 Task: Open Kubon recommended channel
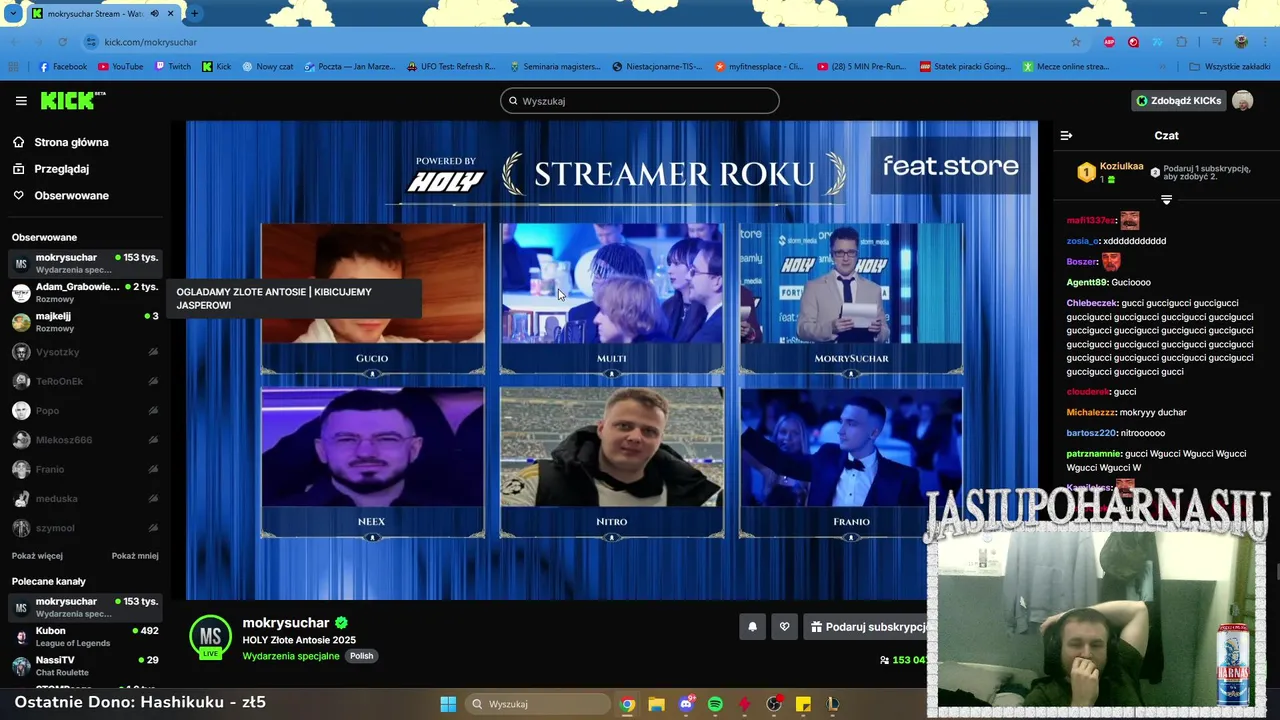(x=85, y=637)
